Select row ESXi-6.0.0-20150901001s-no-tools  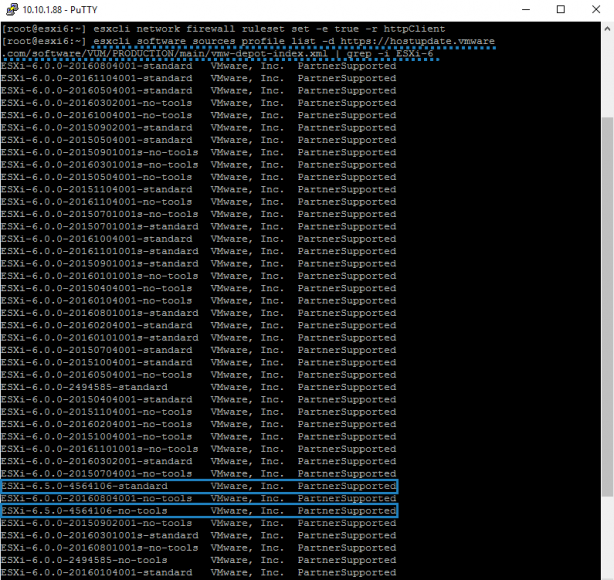pyautogui.click(x=199, y=153)
